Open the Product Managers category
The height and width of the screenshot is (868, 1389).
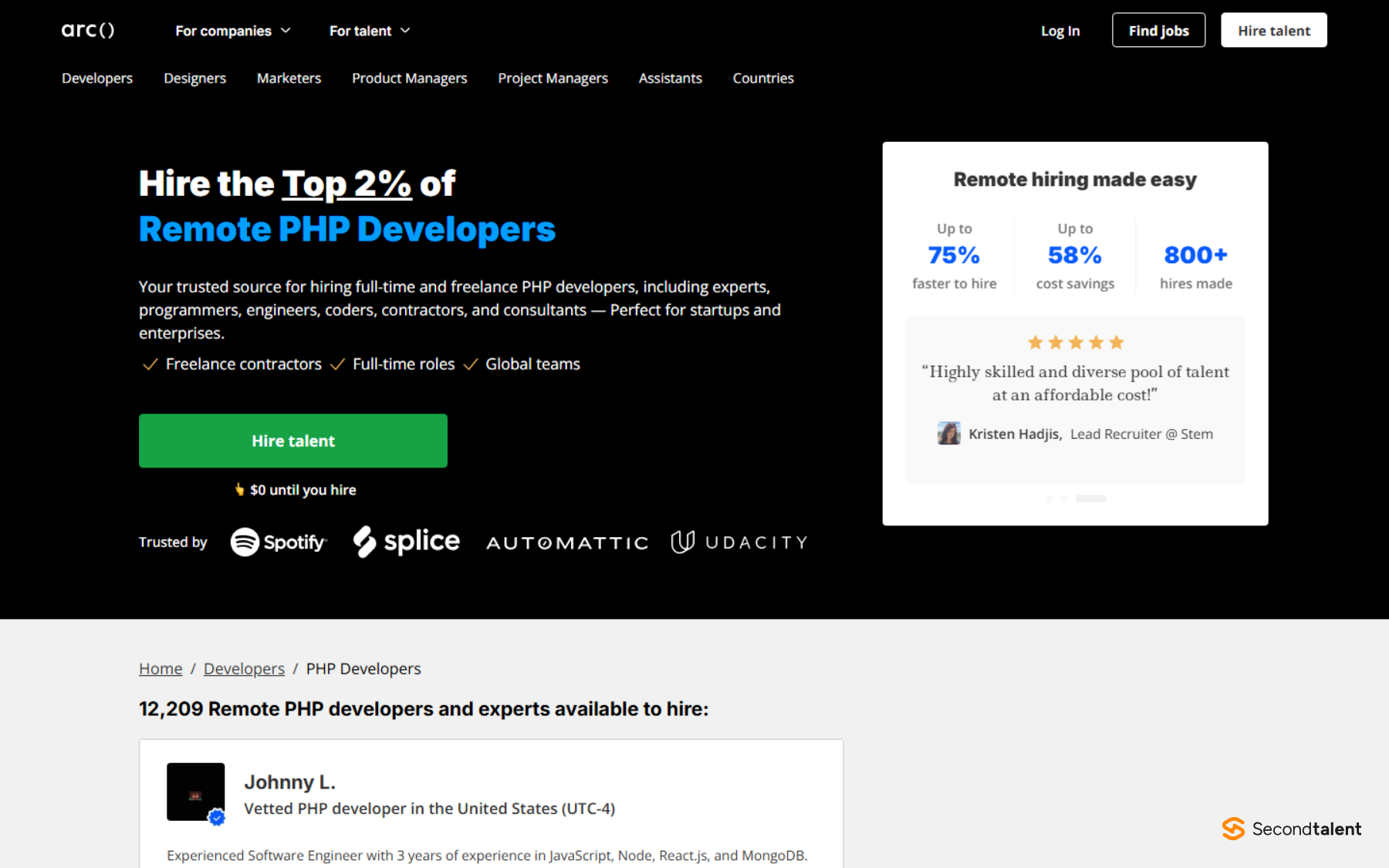(410, 78)
